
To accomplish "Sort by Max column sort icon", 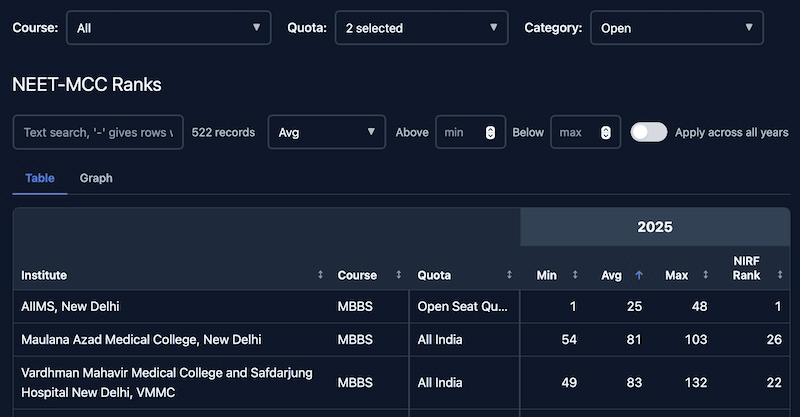I will tap(706, 275).
